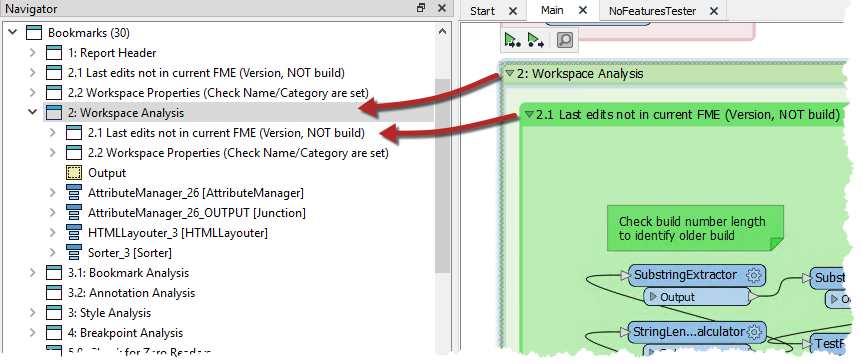
Task: Expand AttributeManager_26_OUTPUT [Junction] node
Action: pyautogui.click(x=53, y=213)
